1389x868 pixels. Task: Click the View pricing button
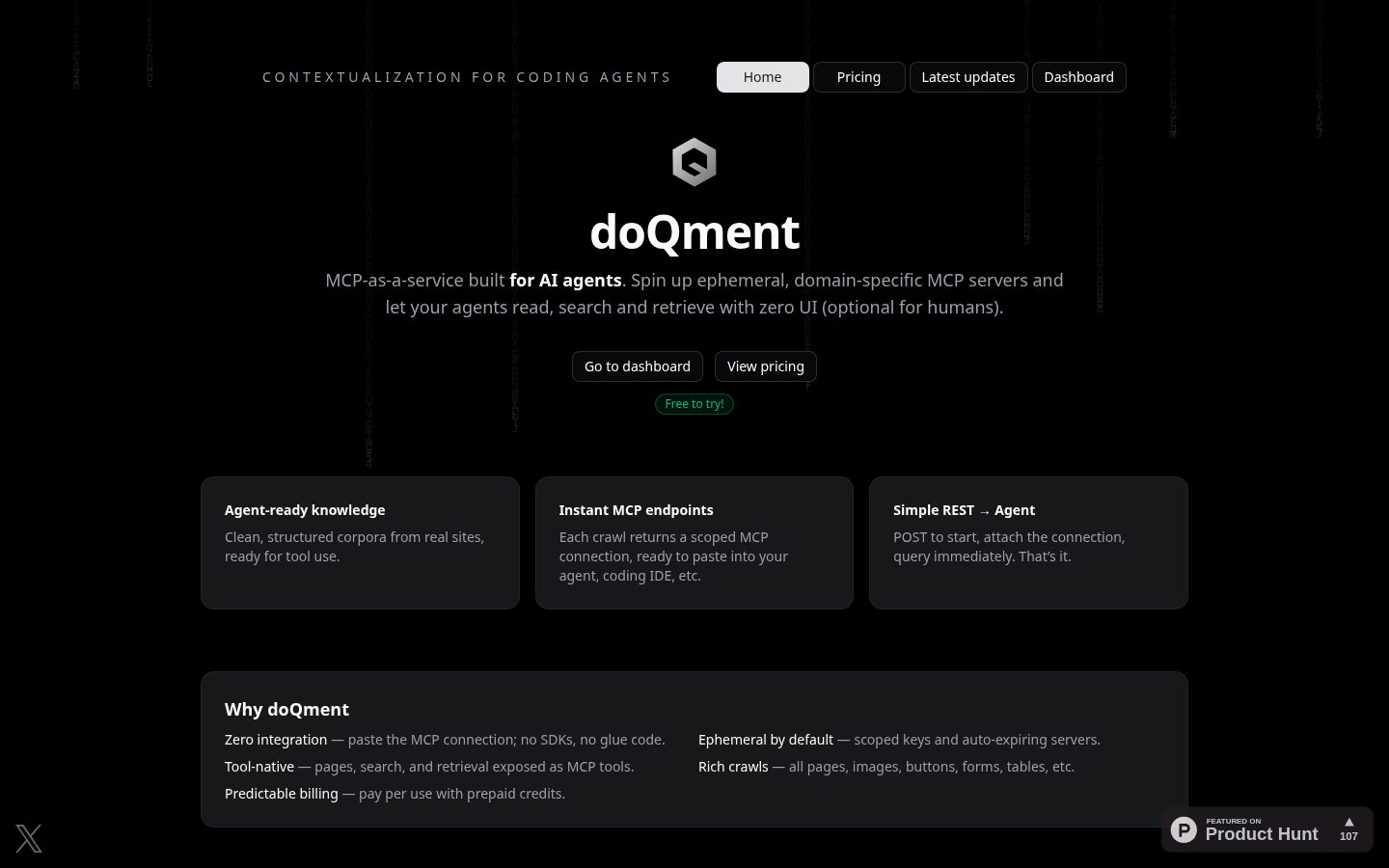(x=766, y=366)
